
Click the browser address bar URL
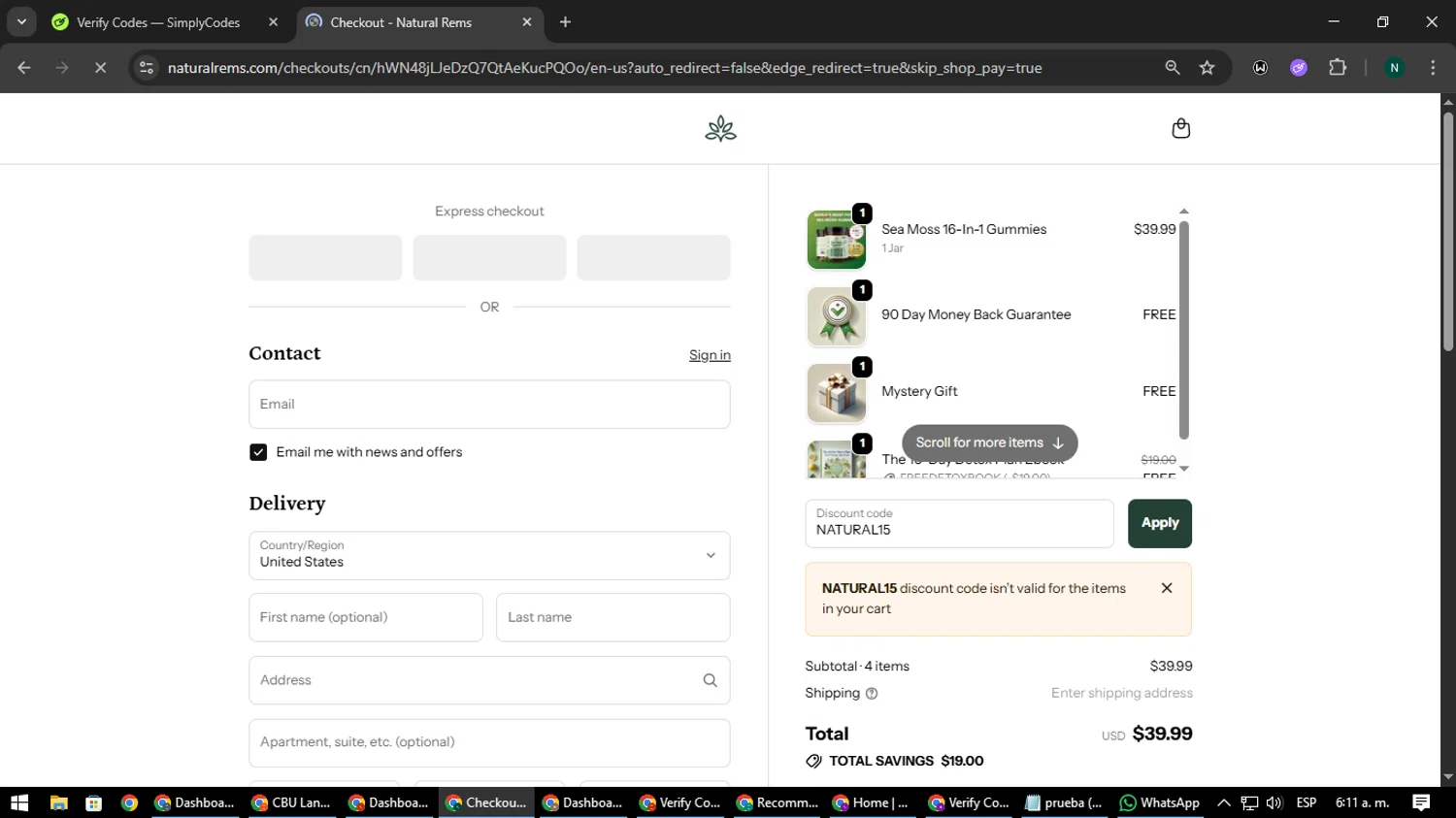[604, 68]
